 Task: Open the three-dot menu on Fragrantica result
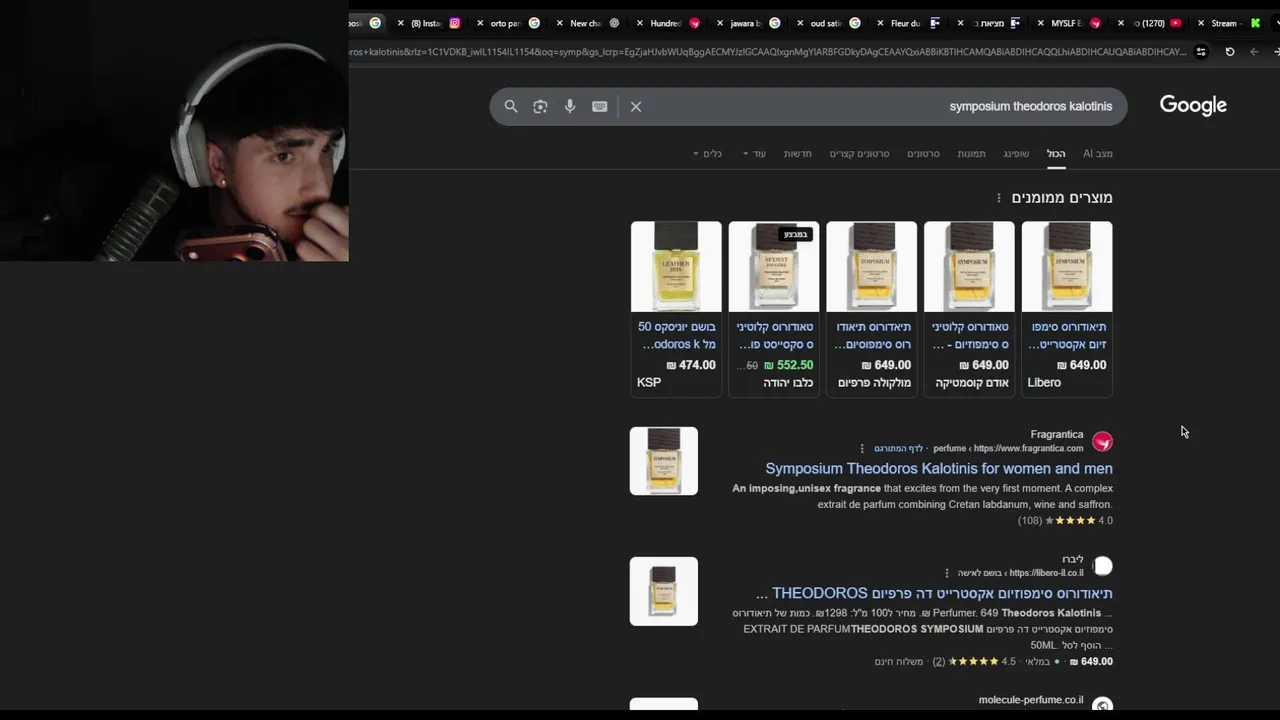[x=862, y=448]
